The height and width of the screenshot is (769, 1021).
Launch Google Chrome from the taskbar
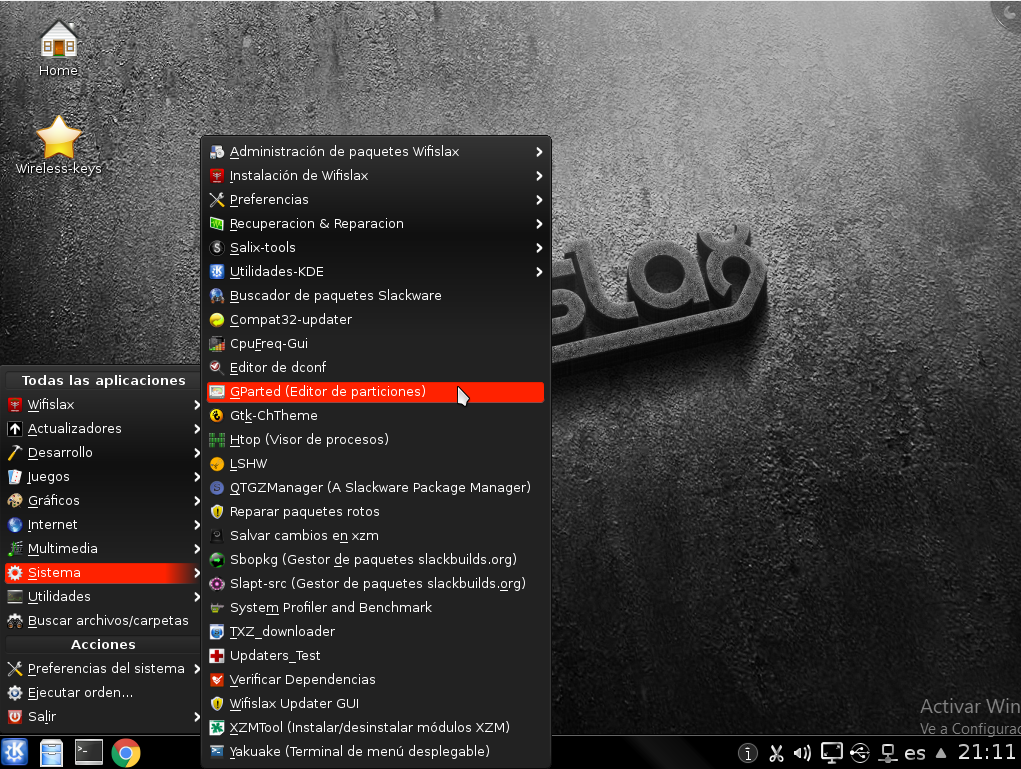tap(126, 752)
